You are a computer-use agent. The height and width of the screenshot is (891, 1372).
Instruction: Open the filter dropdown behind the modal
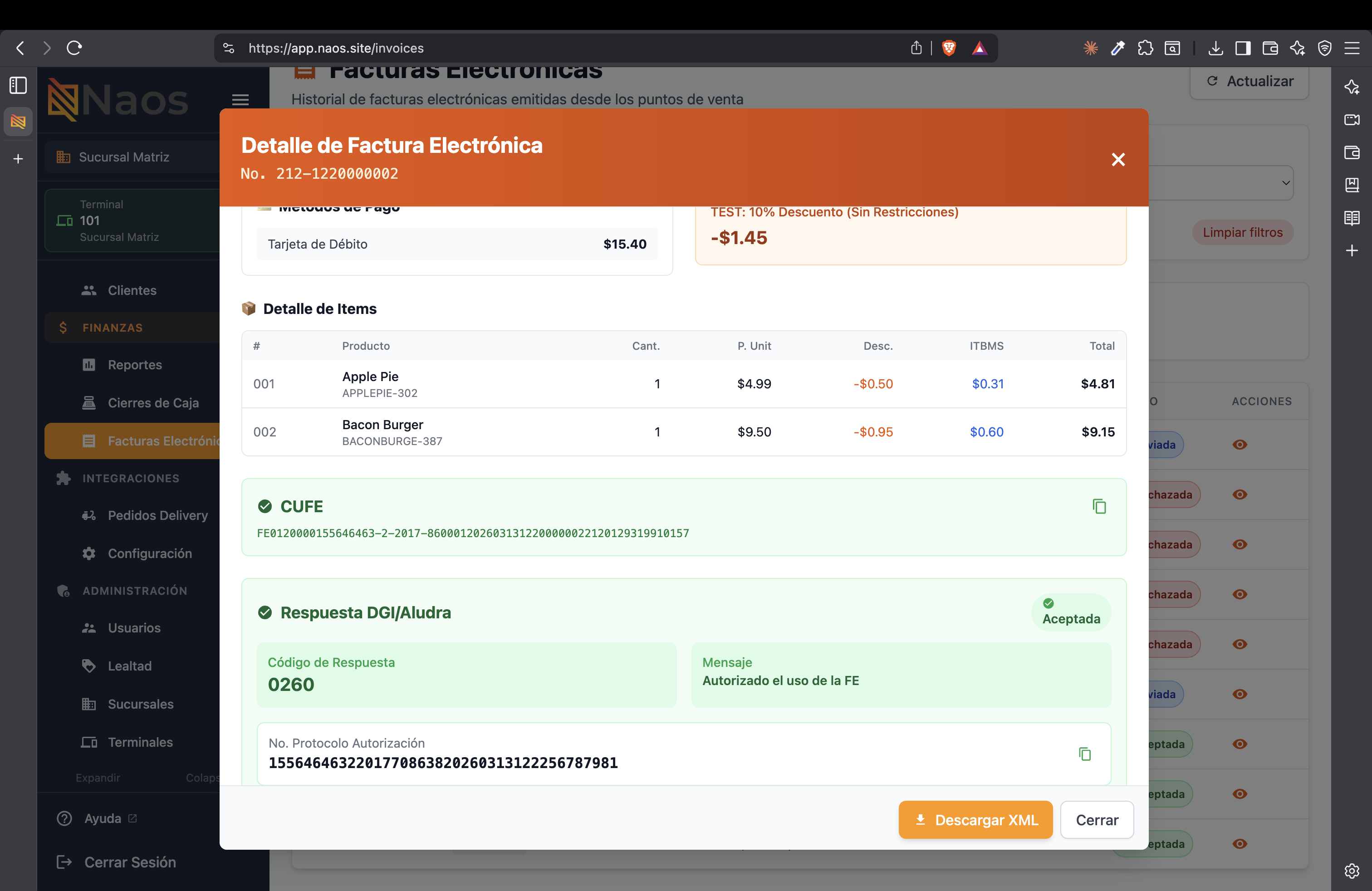tap(1221, 183)
